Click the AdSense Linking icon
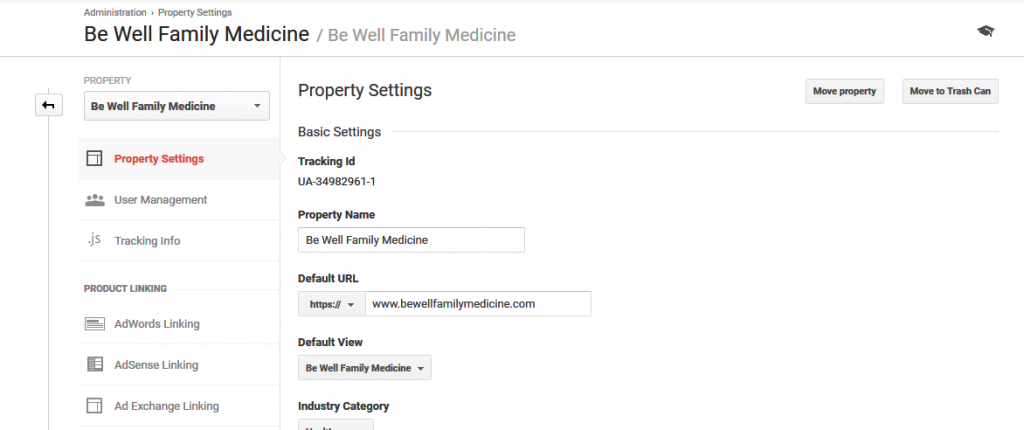The width and height of the screenshot is (1024, 430). click(x=95, y=365)
